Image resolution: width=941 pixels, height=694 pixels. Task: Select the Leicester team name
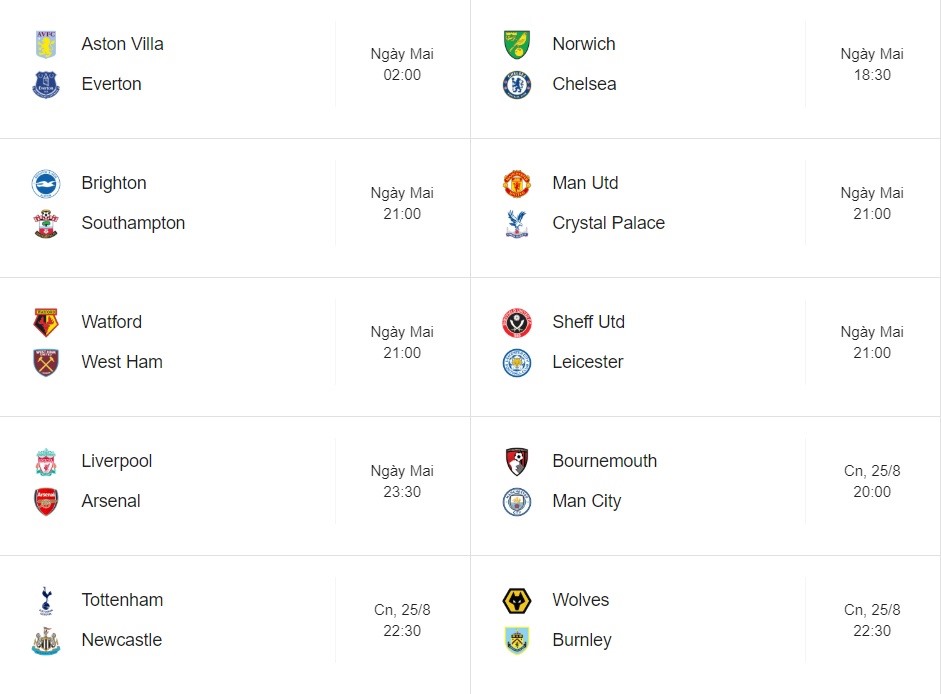point(588,362)
